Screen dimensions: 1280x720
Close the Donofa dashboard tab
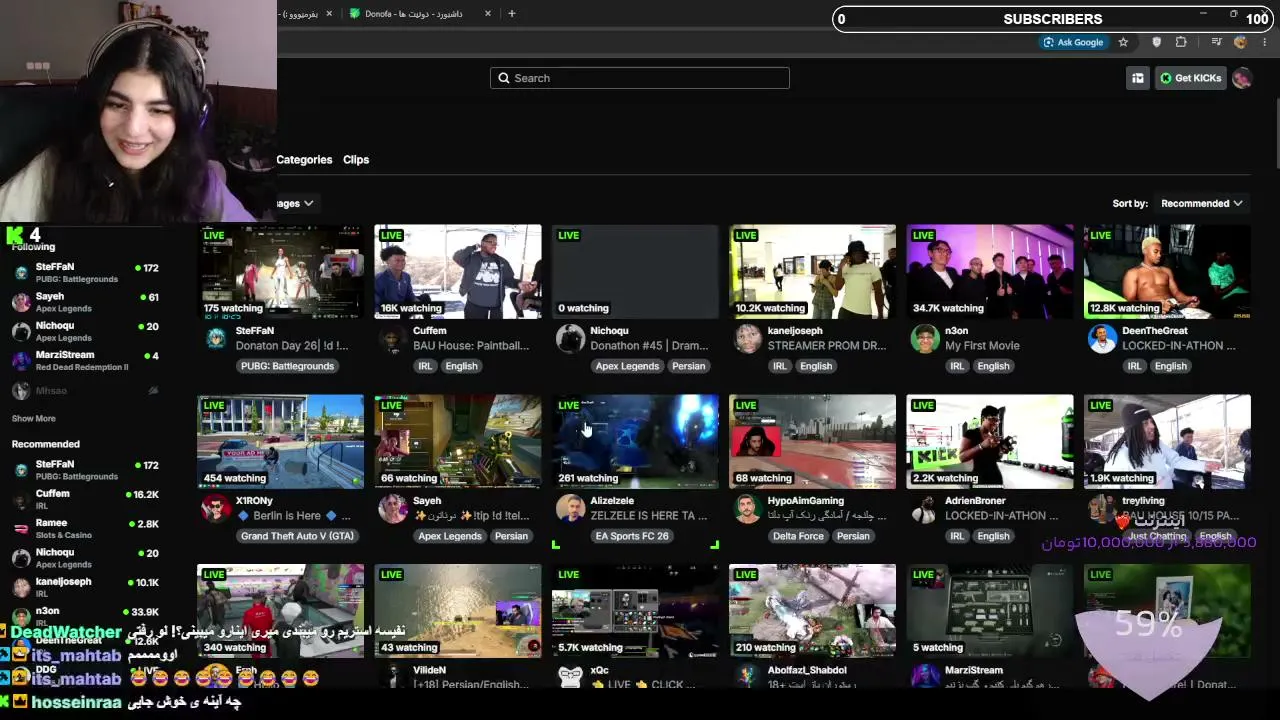(488, 14)
